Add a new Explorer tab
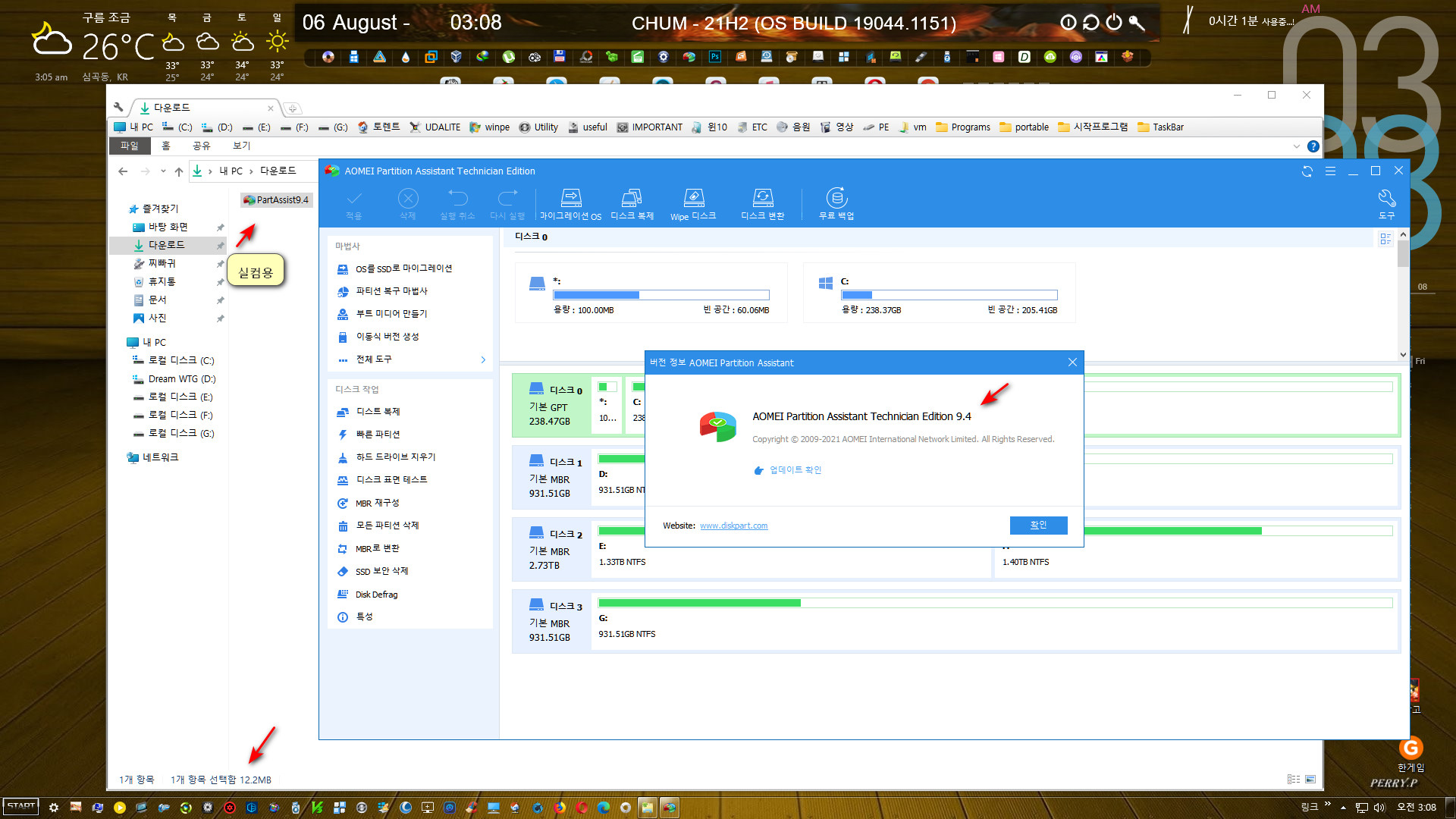1456x819 pixels. [x=293, y=108]
